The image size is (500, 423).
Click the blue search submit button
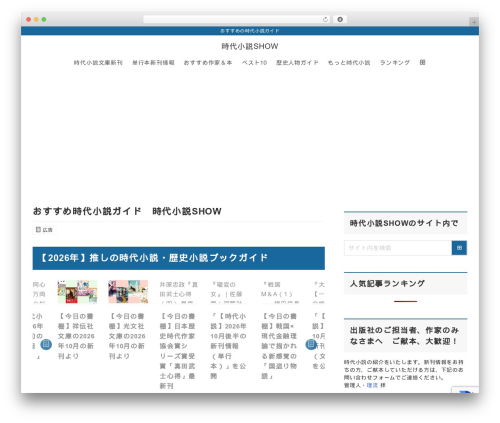coord(459,248)
